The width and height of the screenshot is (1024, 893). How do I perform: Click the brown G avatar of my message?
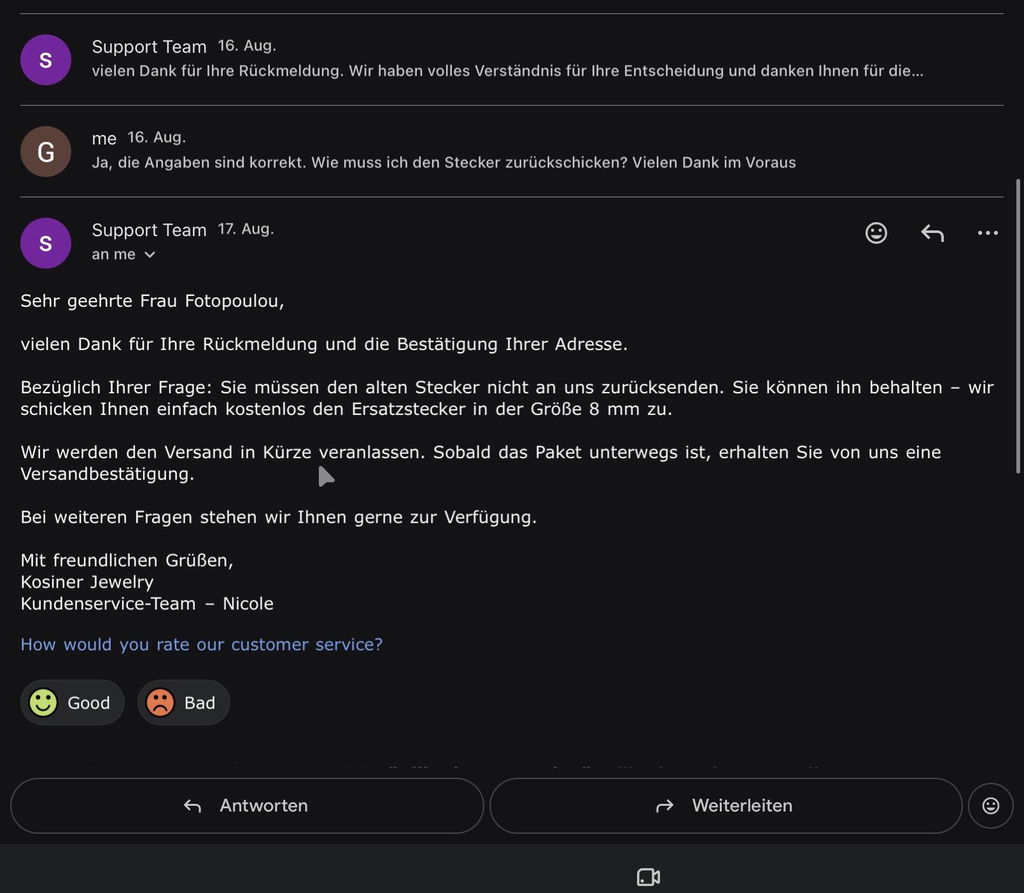[46, 152]
